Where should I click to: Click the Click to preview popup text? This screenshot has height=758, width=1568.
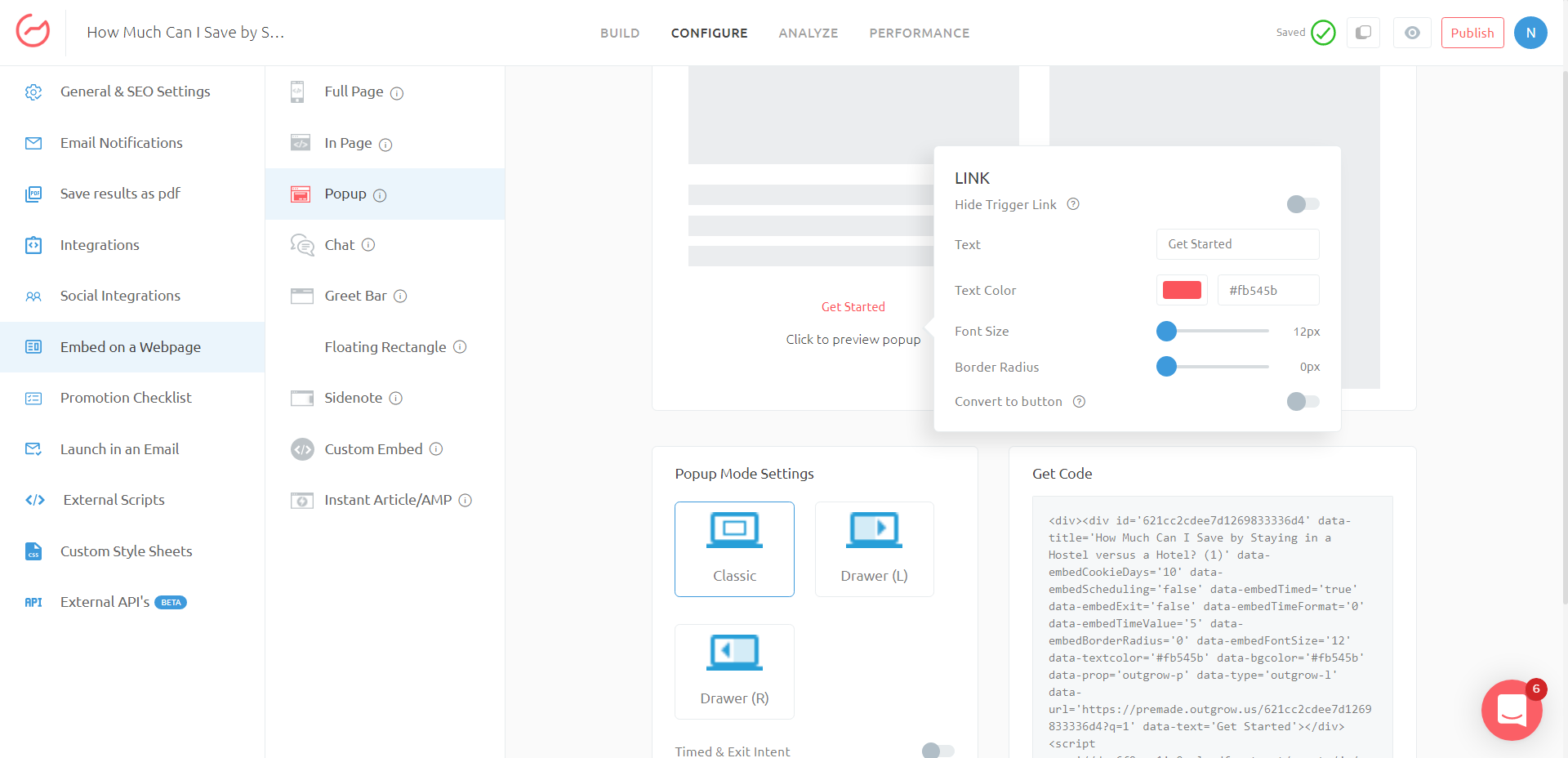coord(853,340)
